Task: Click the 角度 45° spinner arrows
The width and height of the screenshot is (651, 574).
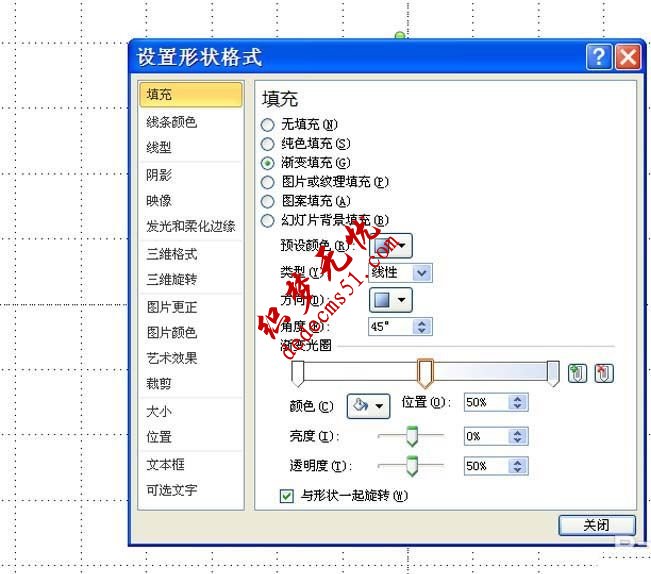Action: [x=422, y=327]
